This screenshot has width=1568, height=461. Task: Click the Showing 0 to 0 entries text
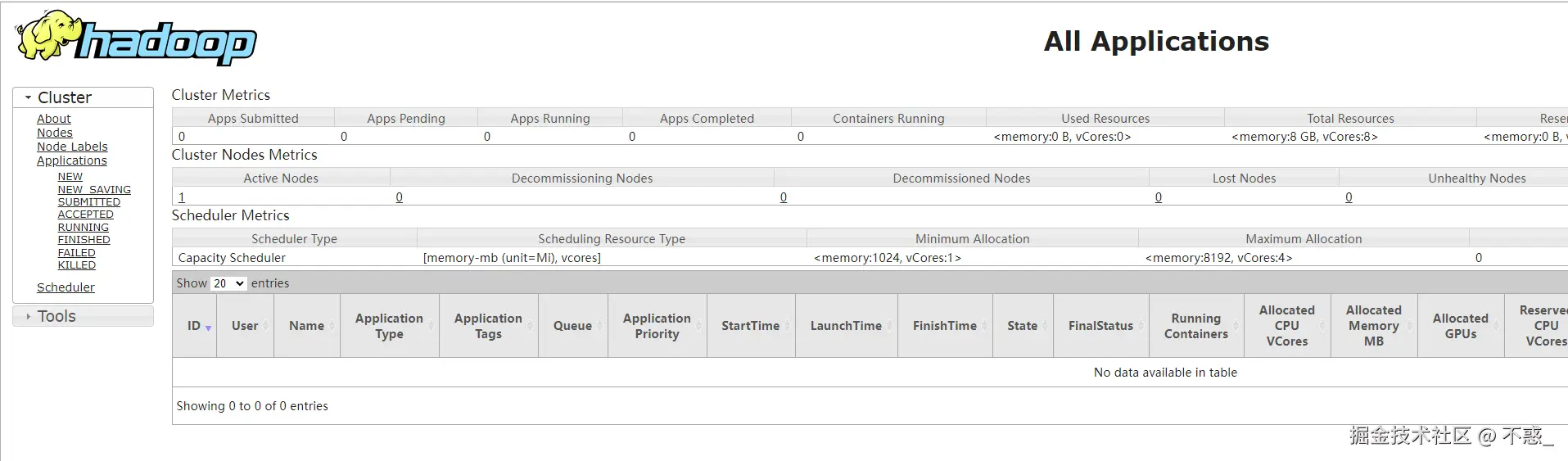252,406
